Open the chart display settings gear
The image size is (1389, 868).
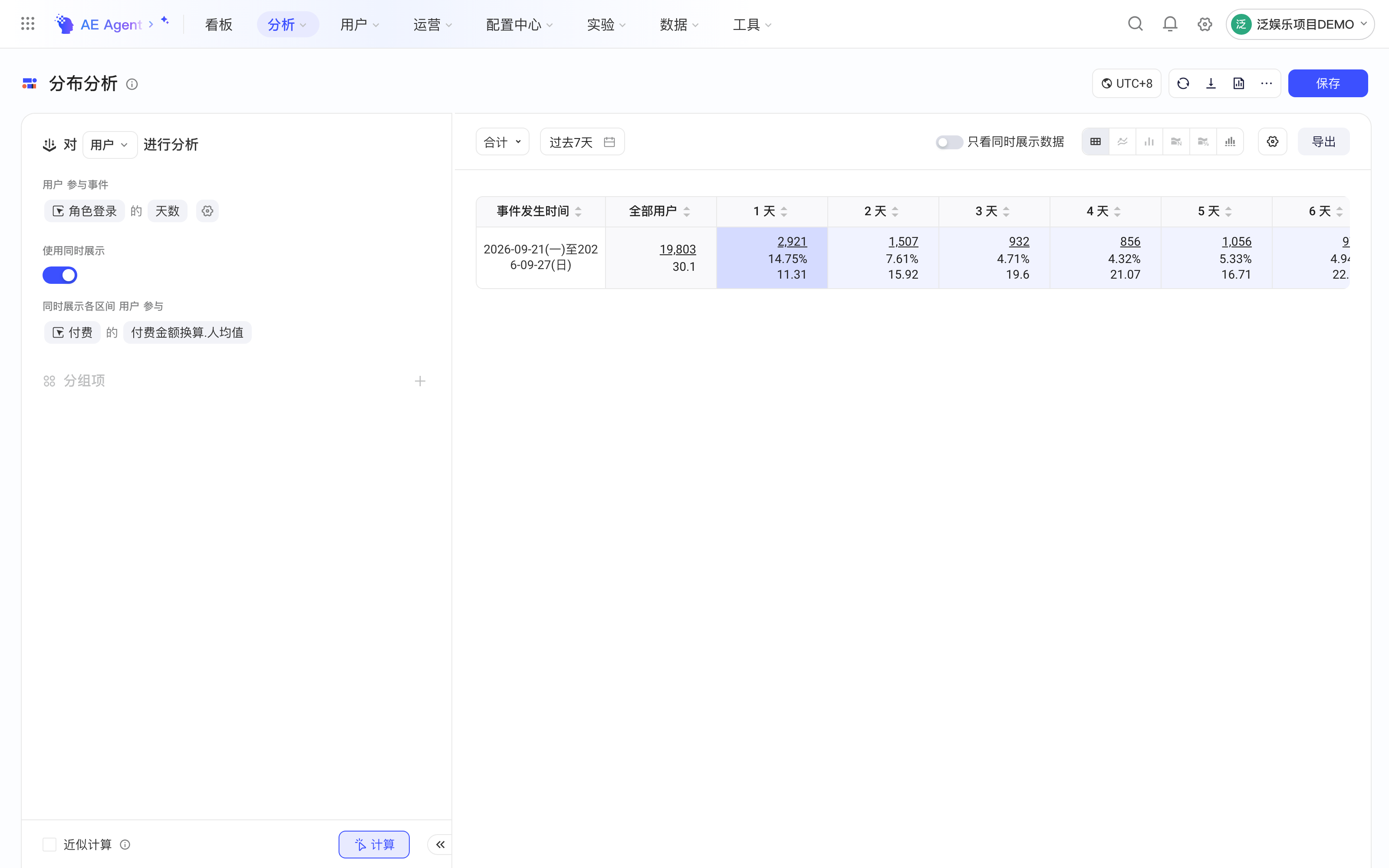point(1273,142)
